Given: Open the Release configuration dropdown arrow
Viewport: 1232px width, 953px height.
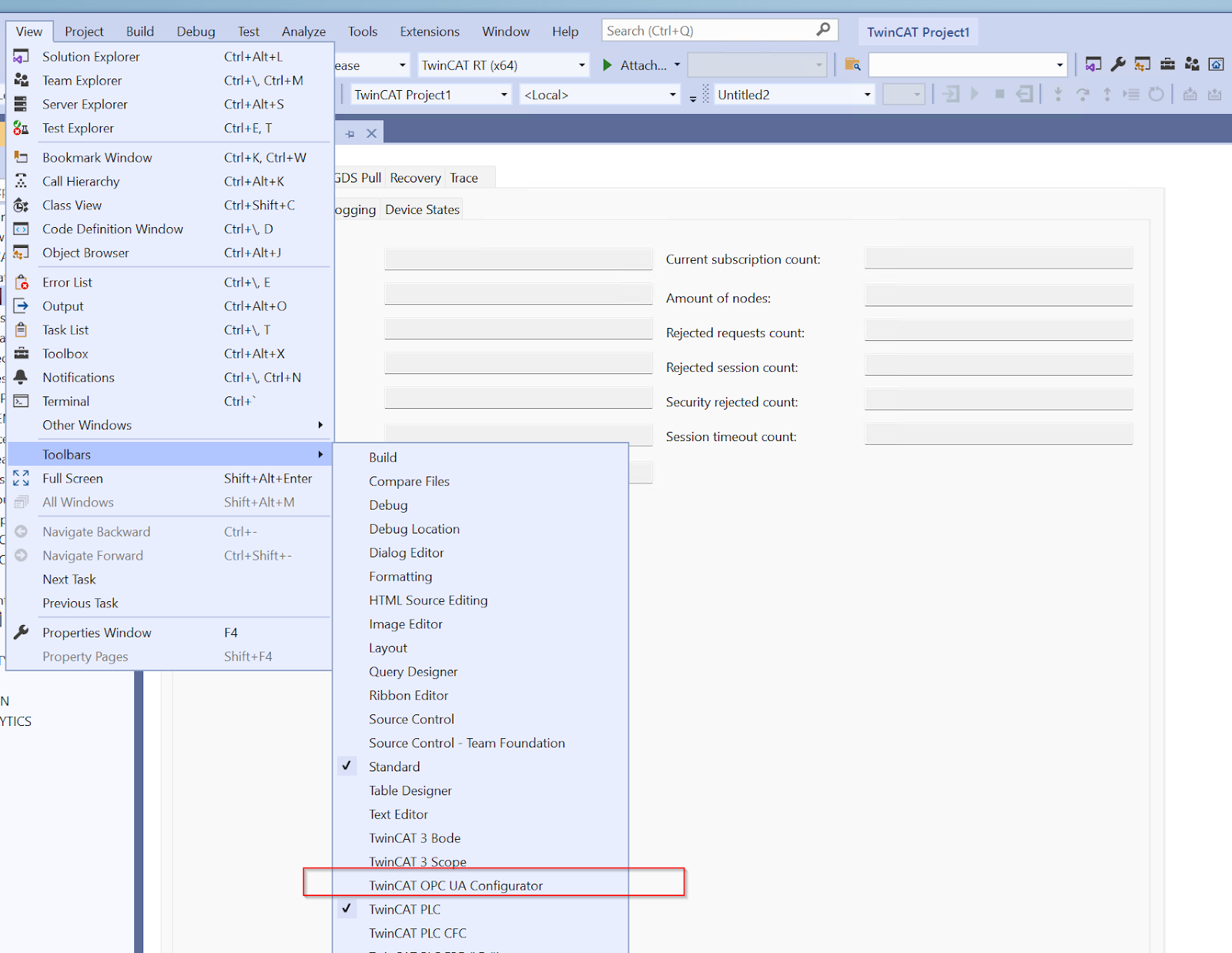Looking at the screenshot, I should pos(403,65).
